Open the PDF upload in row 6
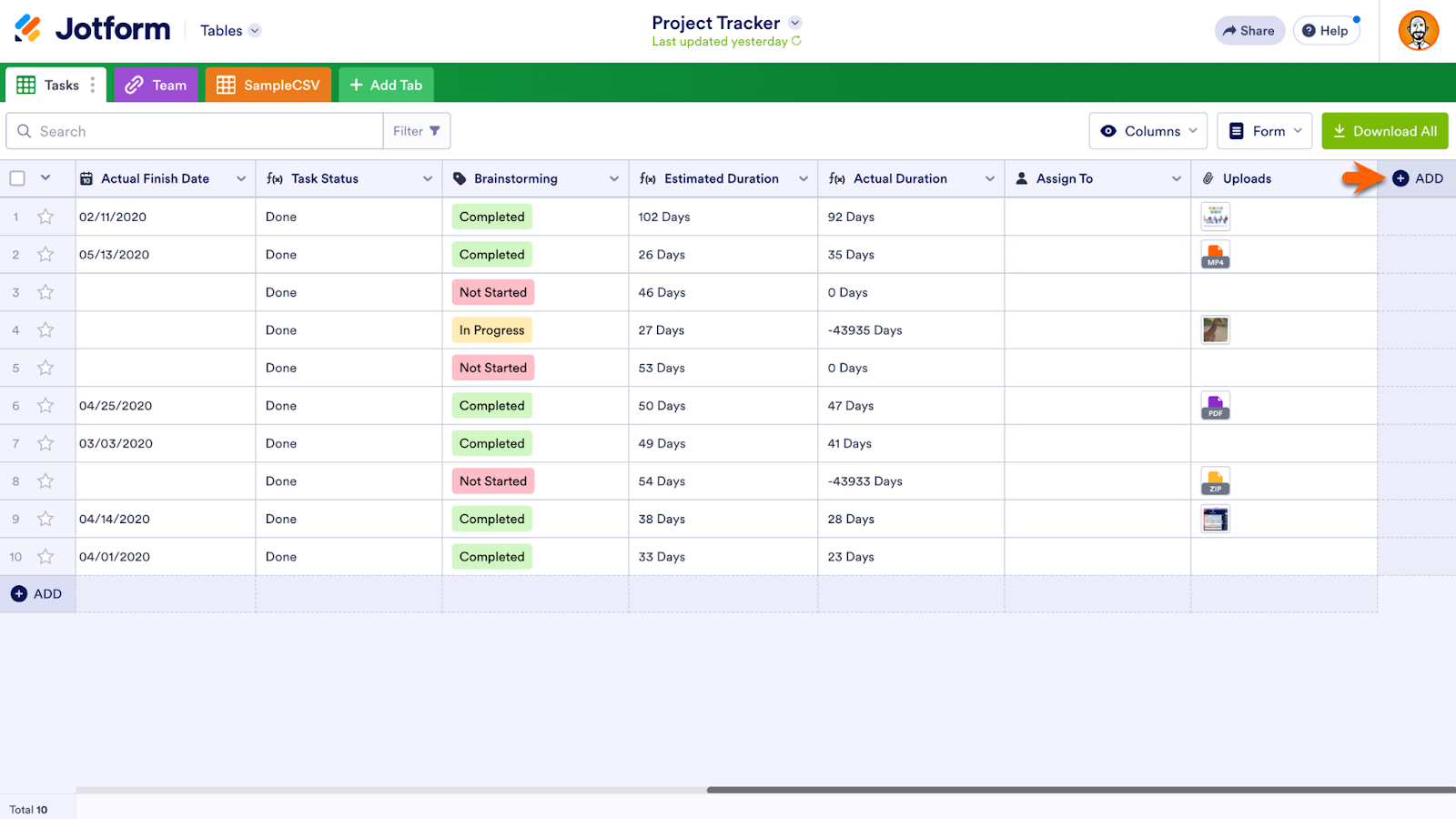 [1215, 407]
